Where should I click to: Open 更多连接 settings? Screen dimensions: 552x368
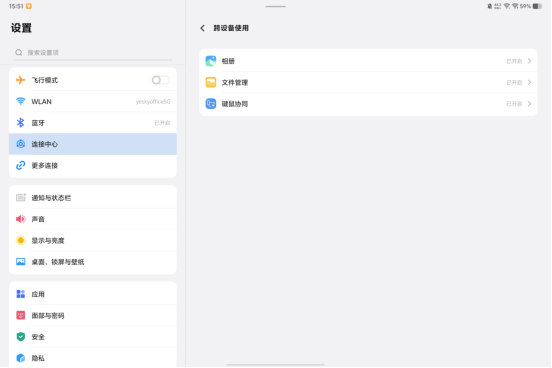93,166
